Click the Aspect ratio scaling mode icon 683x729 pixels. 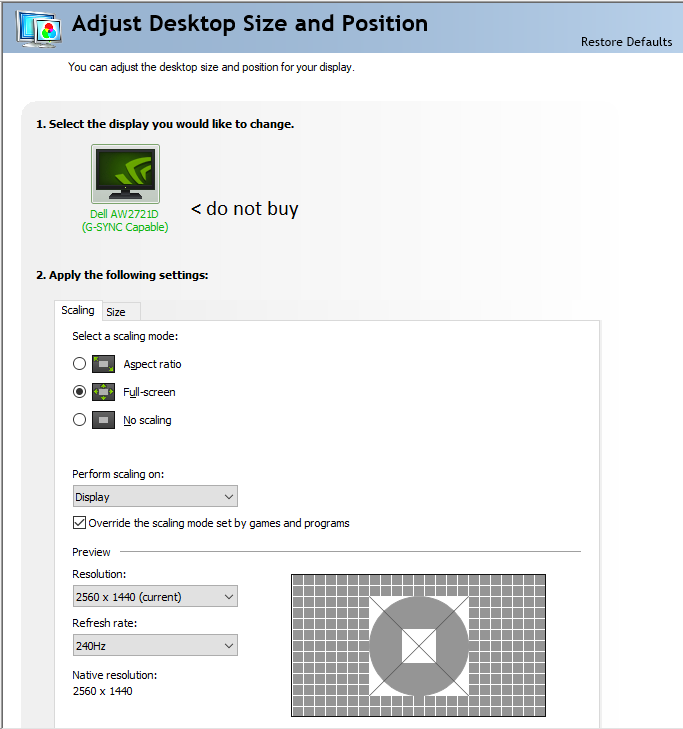pos(103,364)
